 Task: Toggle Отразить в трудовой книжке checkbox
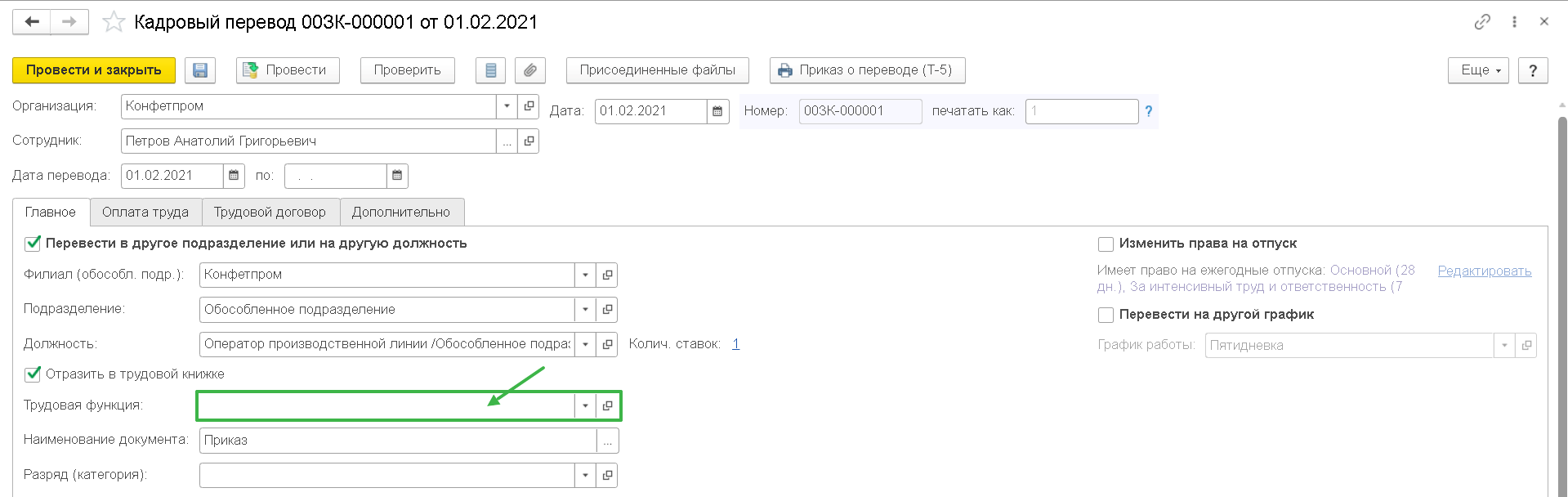tap(33, 374)
